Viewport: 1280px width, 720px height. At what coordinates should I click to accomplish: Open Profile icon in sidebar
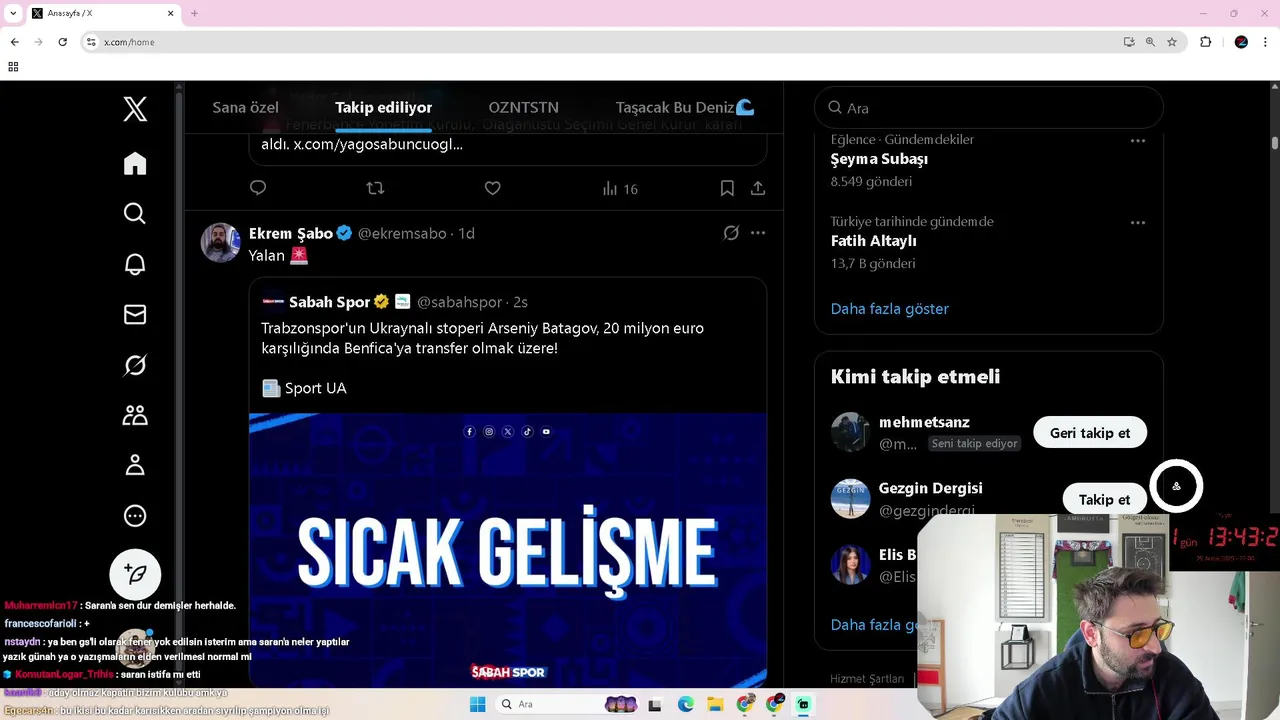point(135,465)
